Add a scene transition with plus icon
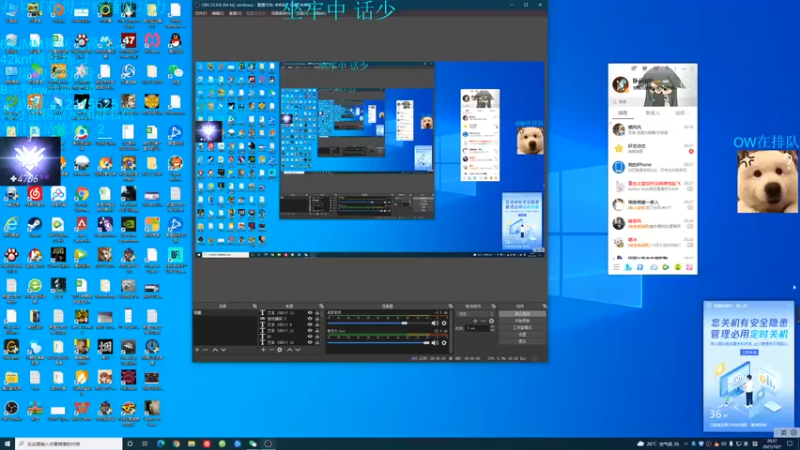Image resolution: width=800 pixels, height=450 pixels. pos(475,321)
